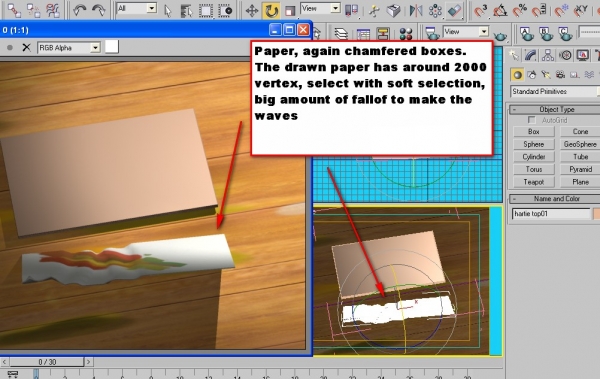Collapse the Object Type rollout
This screenshot has width=600, height=379.
pyautogui.click(x=555, y=109)
